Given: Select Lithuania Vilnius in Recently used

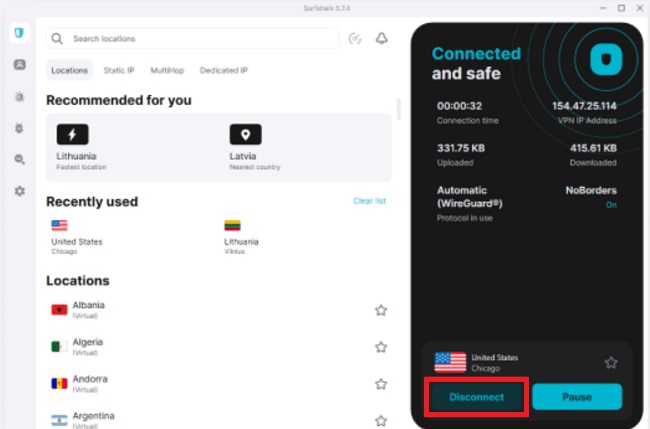Looking at the screenshot, I should (x=241, y=237).
